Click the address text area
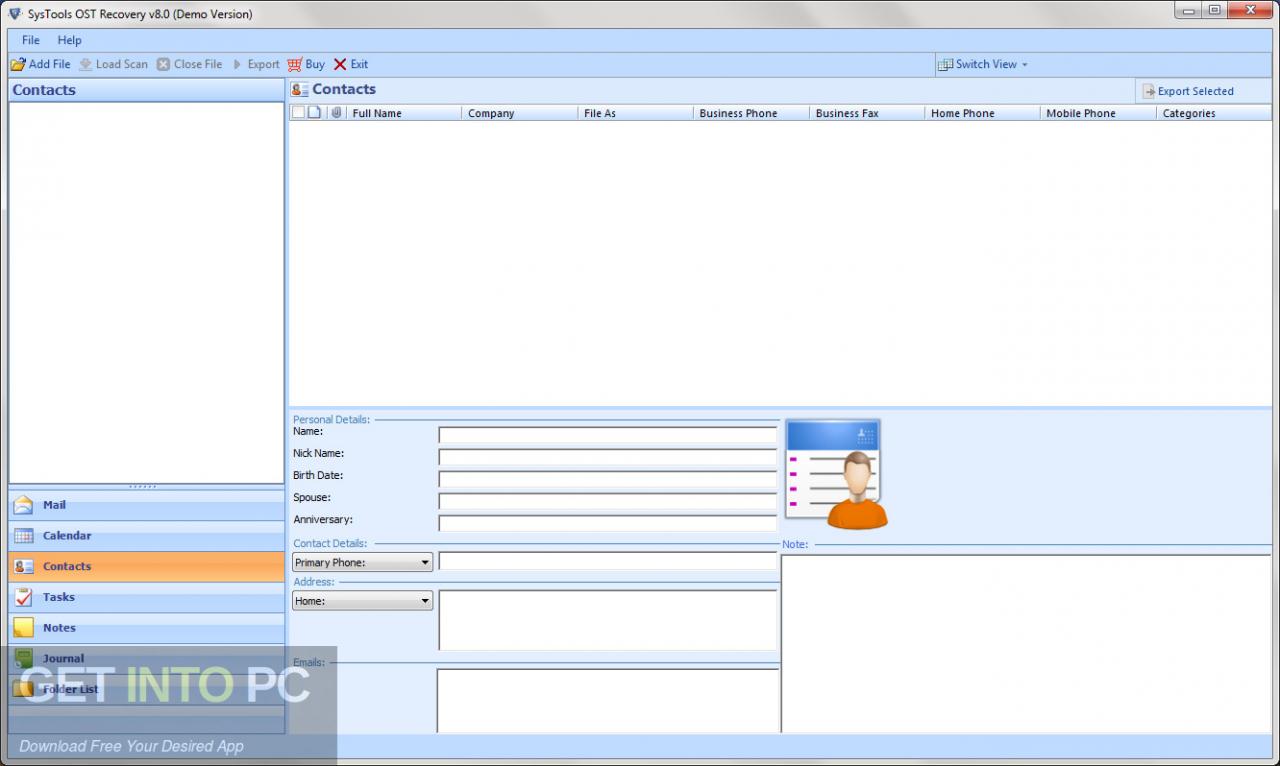Image resolution: width=1280 pixels, height=766 pixels. [608, 620]
